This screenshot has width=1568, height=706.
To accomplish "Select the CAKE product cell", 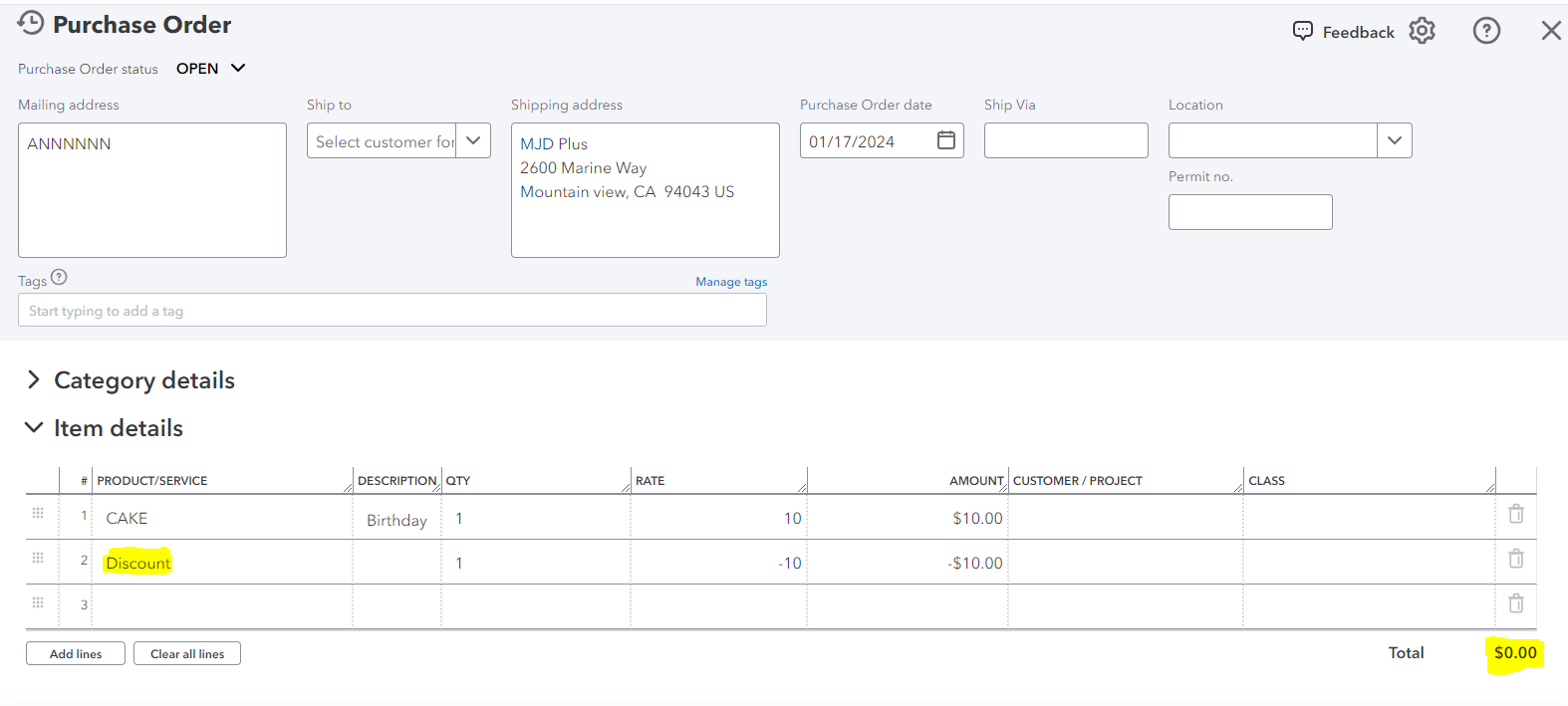I will 222,518.
